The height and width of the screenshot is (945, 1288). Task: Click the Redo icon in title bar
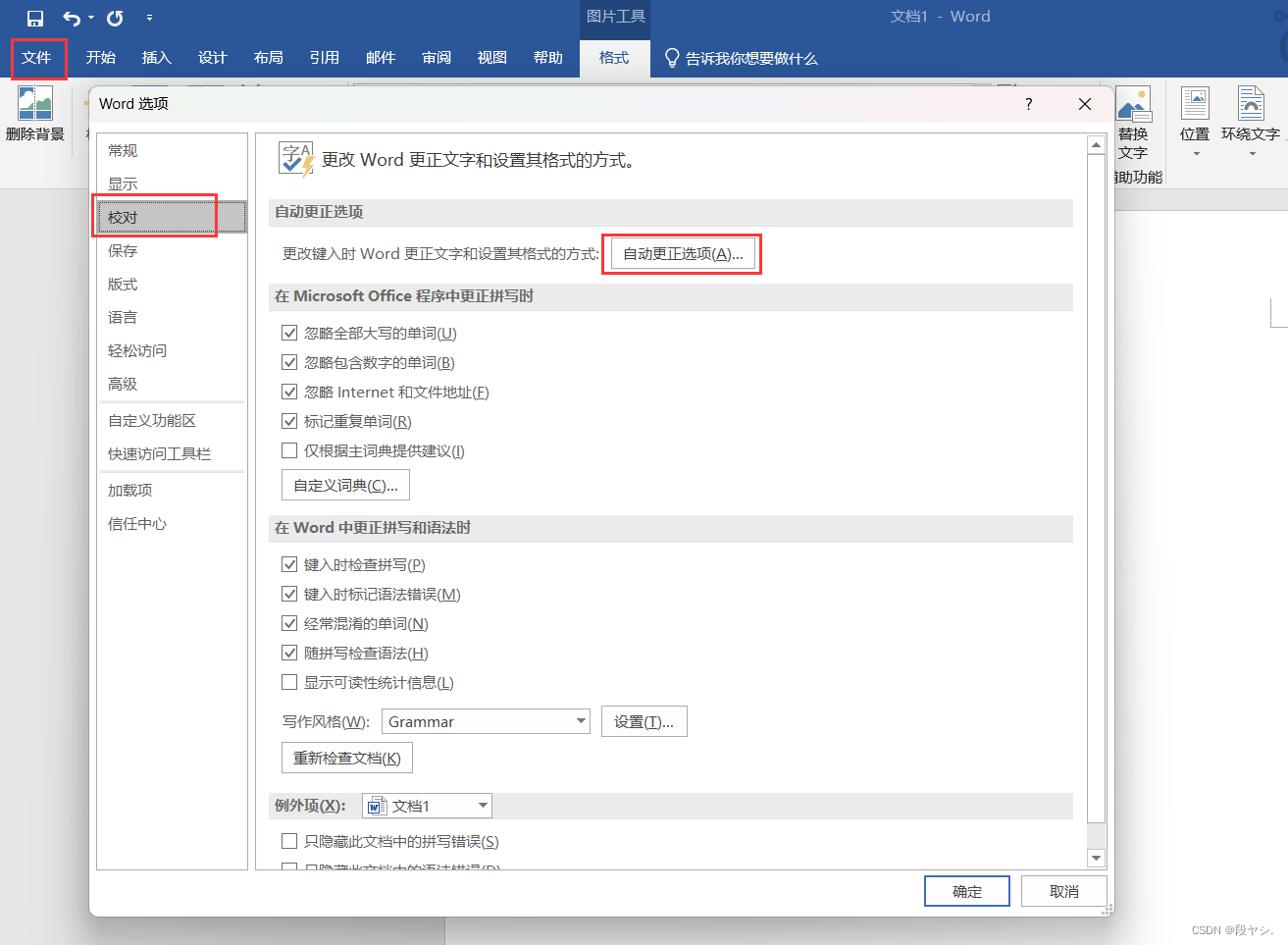click(x=115, y=18)
